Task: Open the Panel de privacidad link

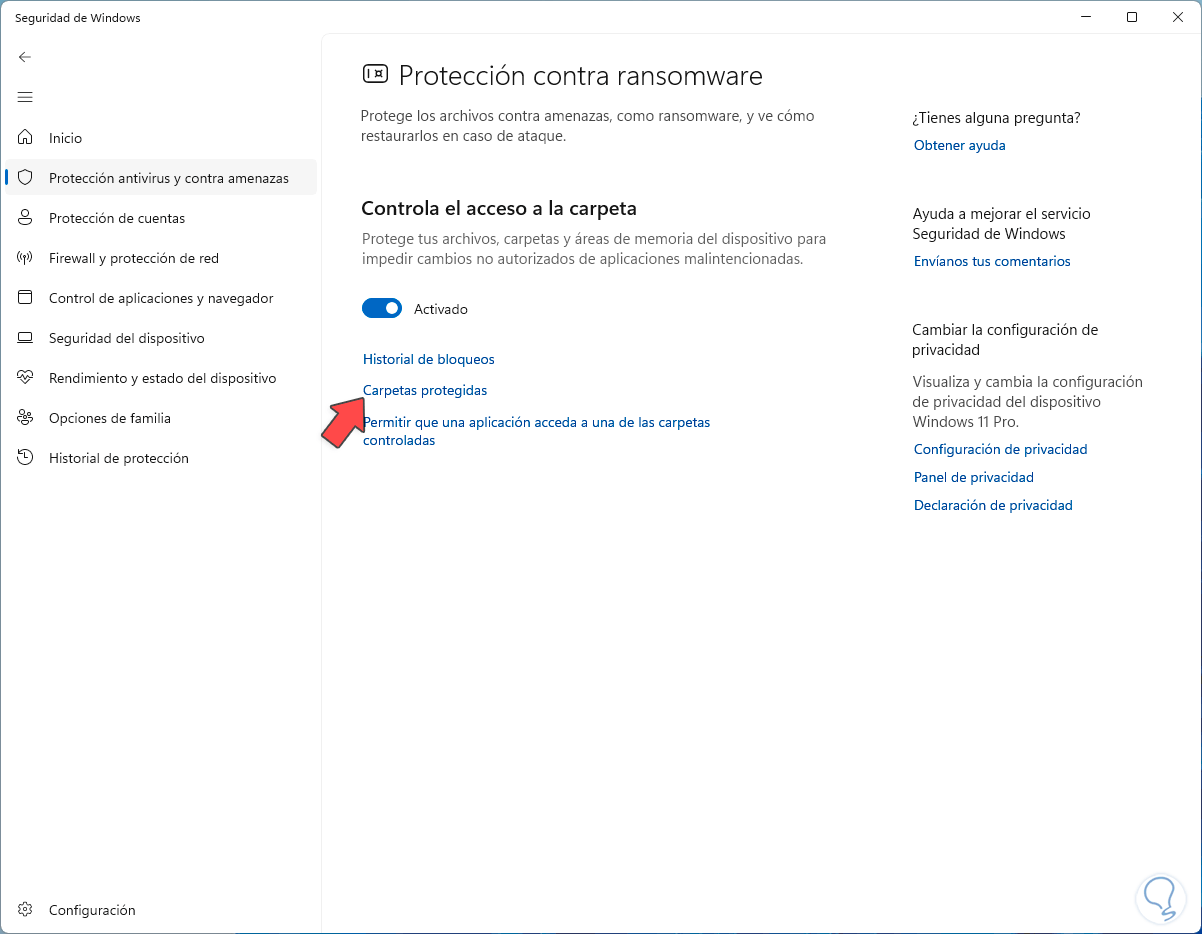Action: pyautogui.click(x=973, y=477)
